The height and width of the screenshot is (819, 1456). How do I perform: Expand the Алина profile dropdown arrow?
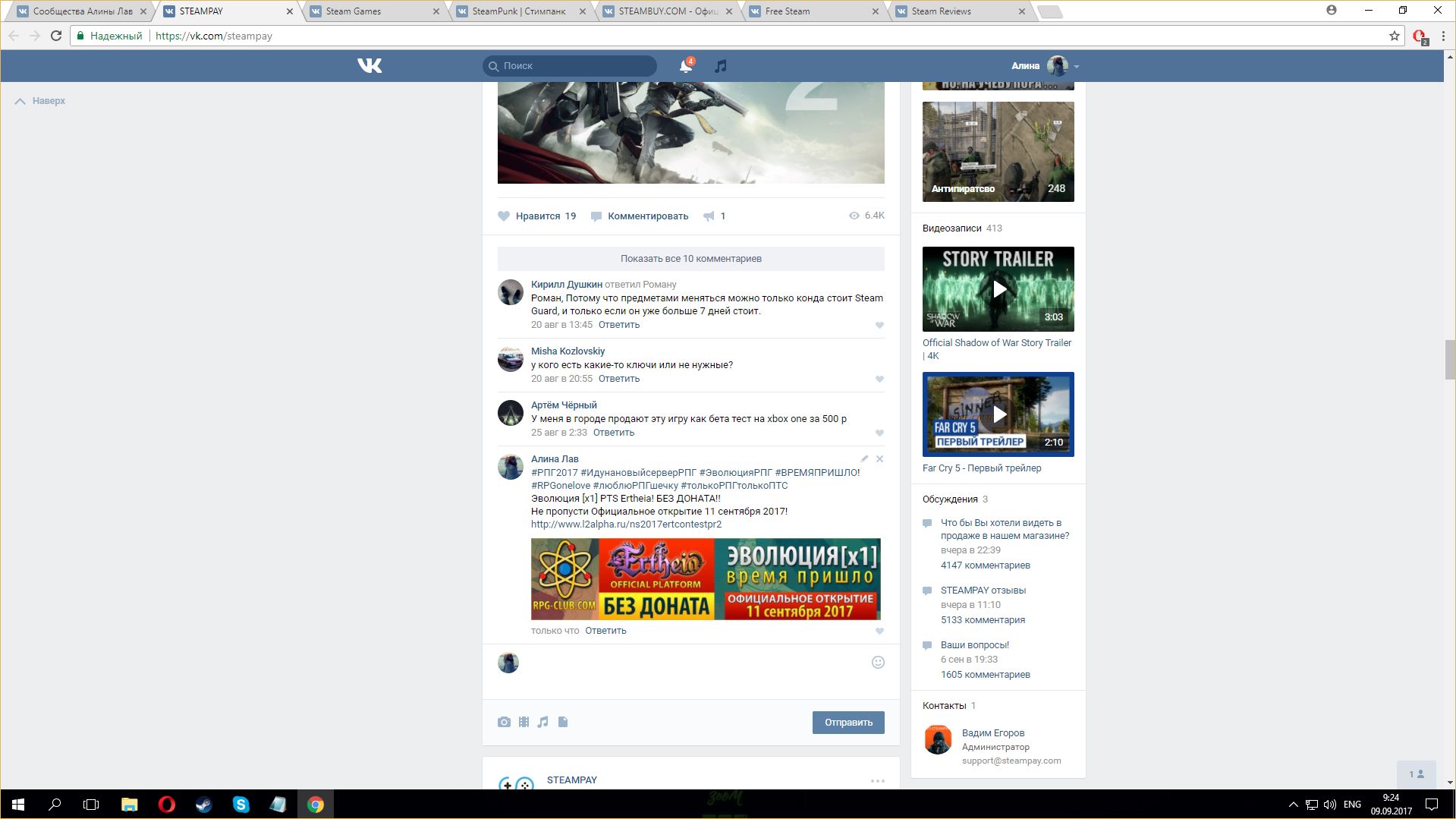click(x=1077, y=67)
